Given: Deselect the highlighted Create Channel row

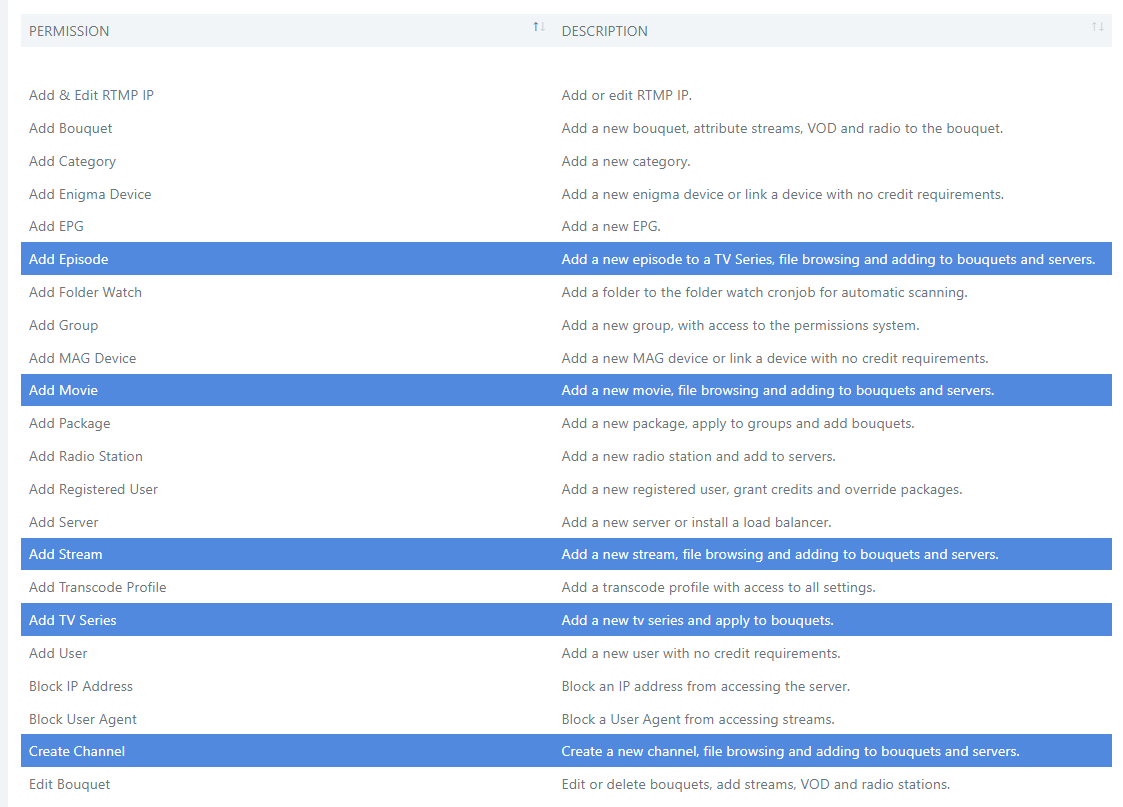Looking at the screenshot, I should [567, 751].
